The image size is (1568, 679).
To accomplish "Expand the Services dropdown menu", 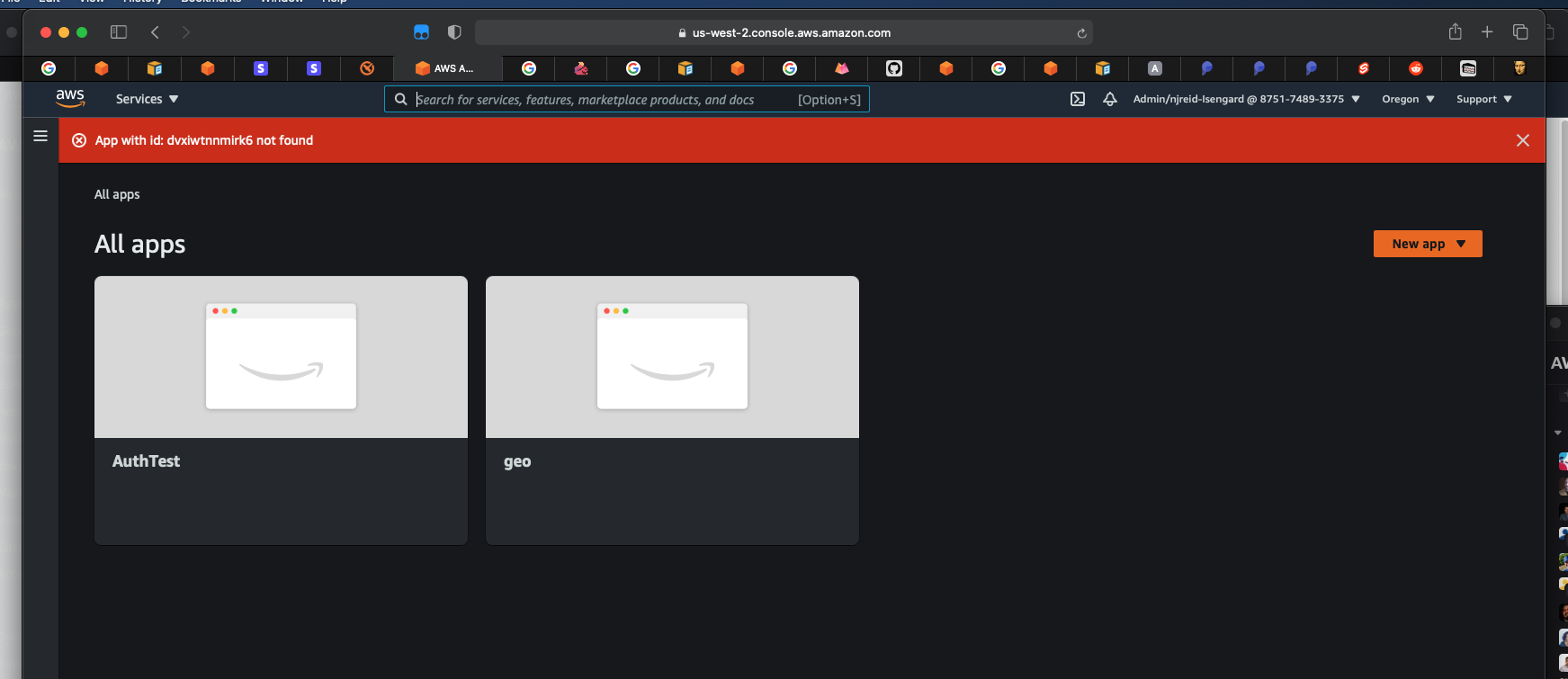I will click(x=147, y=99).
